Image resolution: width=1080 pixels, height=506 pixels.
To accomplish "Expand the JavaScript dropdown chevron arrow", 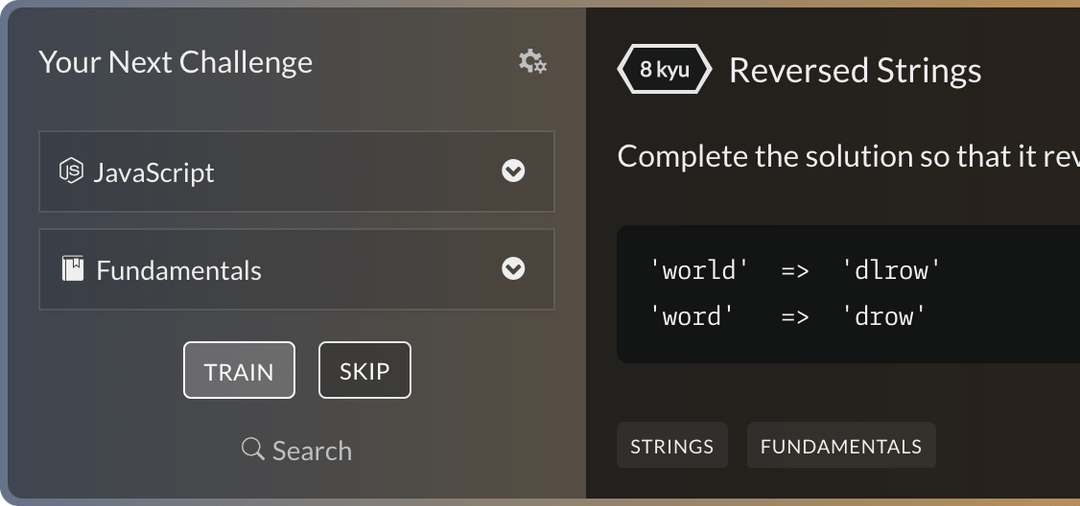I will pyautogui.click(x=513, y=171).
